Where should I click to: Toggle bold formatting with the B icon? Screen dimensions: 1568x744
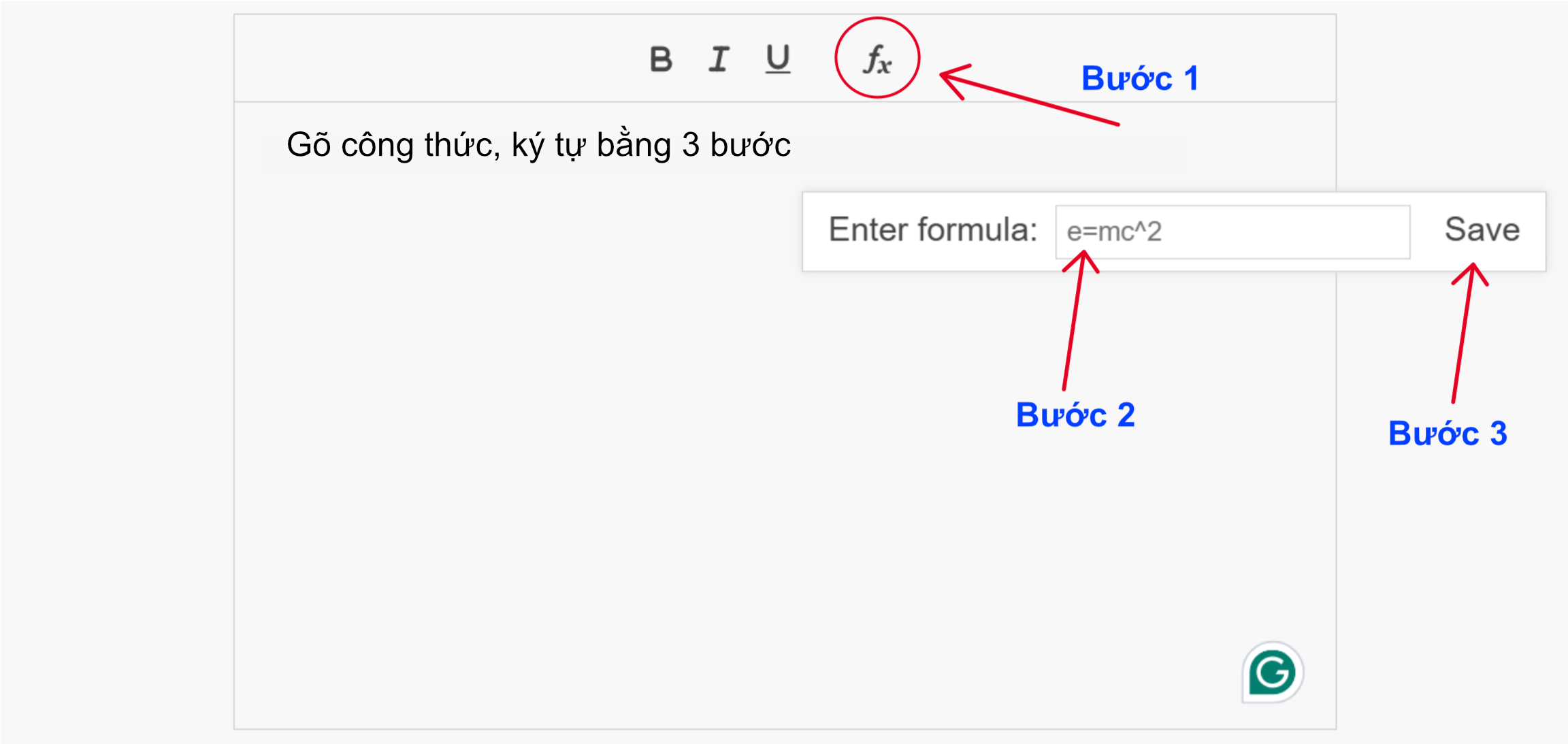pos(661,59)
